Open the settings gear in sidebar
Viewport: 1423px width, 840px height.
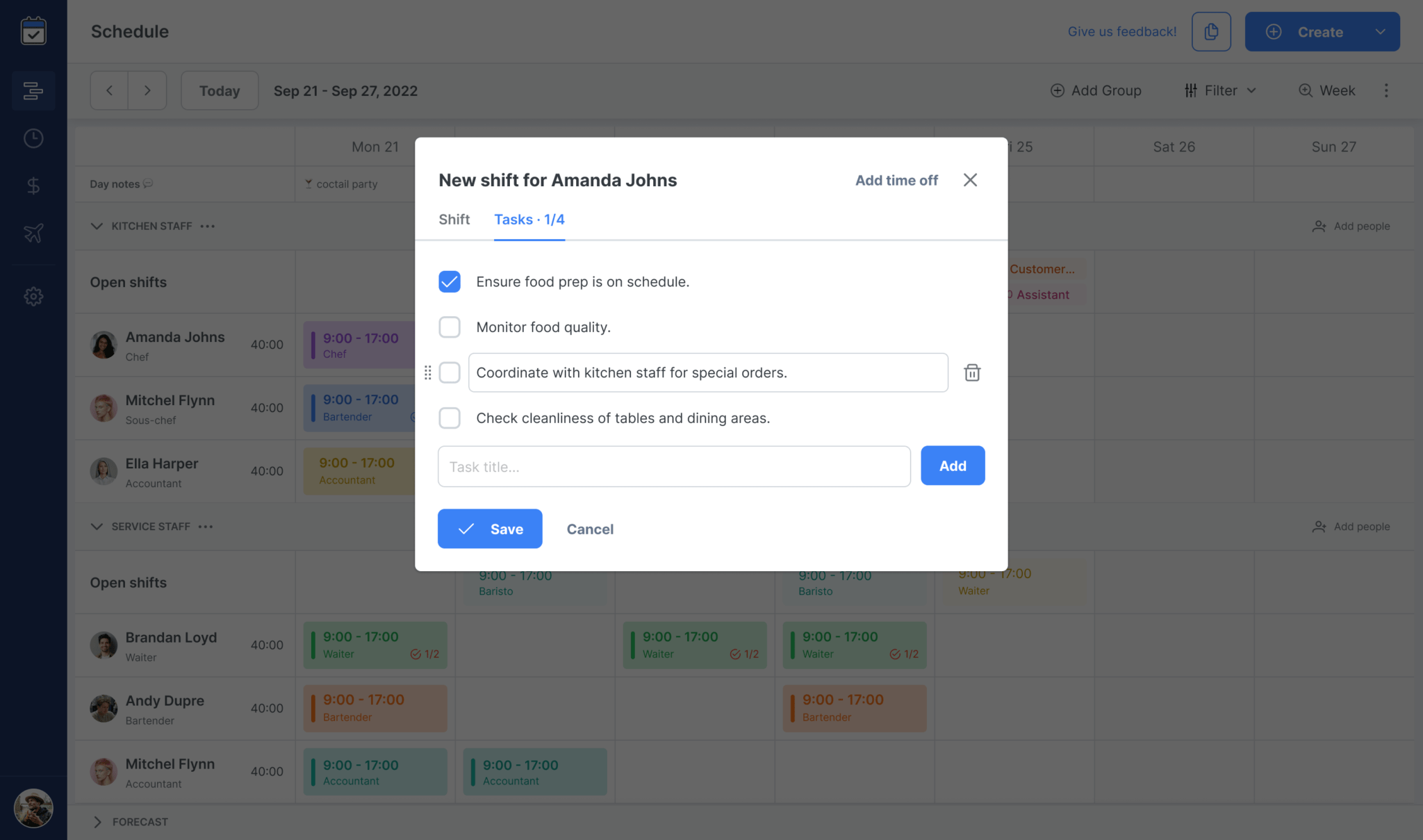[33, 296]
